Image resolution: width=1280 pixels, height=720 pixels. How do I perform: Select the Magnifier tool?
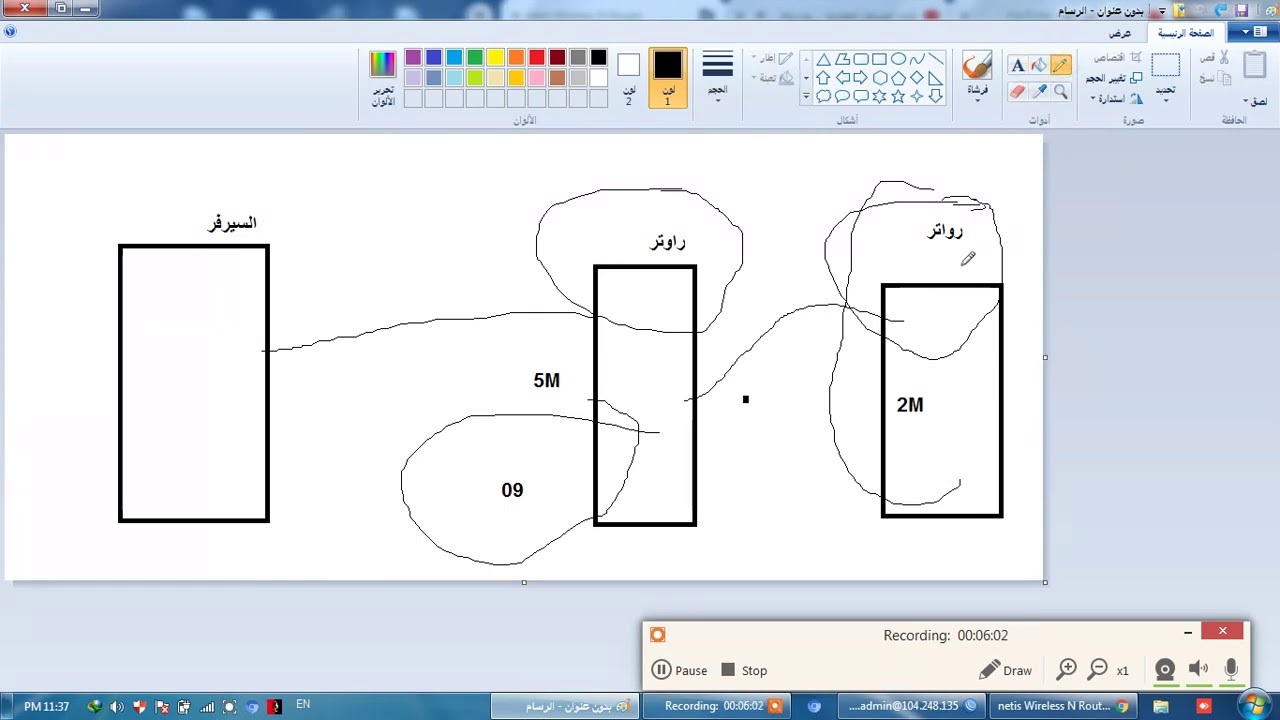pyautogui.click(x=1061, y=92)
